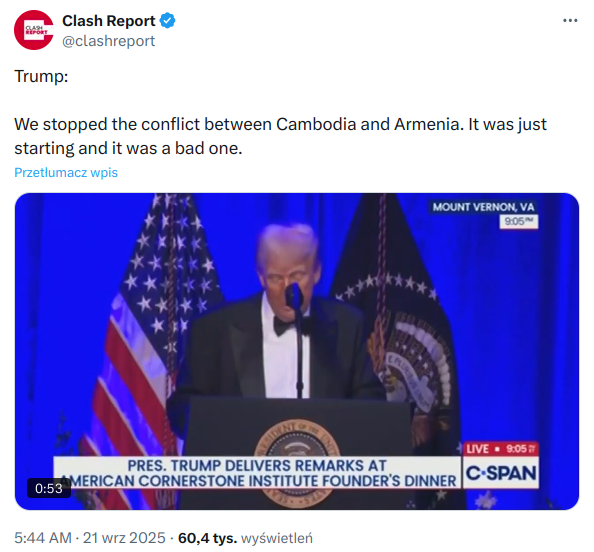Play the embedded Trump speech video
594x552 pixels.
[x=297, y=351]
